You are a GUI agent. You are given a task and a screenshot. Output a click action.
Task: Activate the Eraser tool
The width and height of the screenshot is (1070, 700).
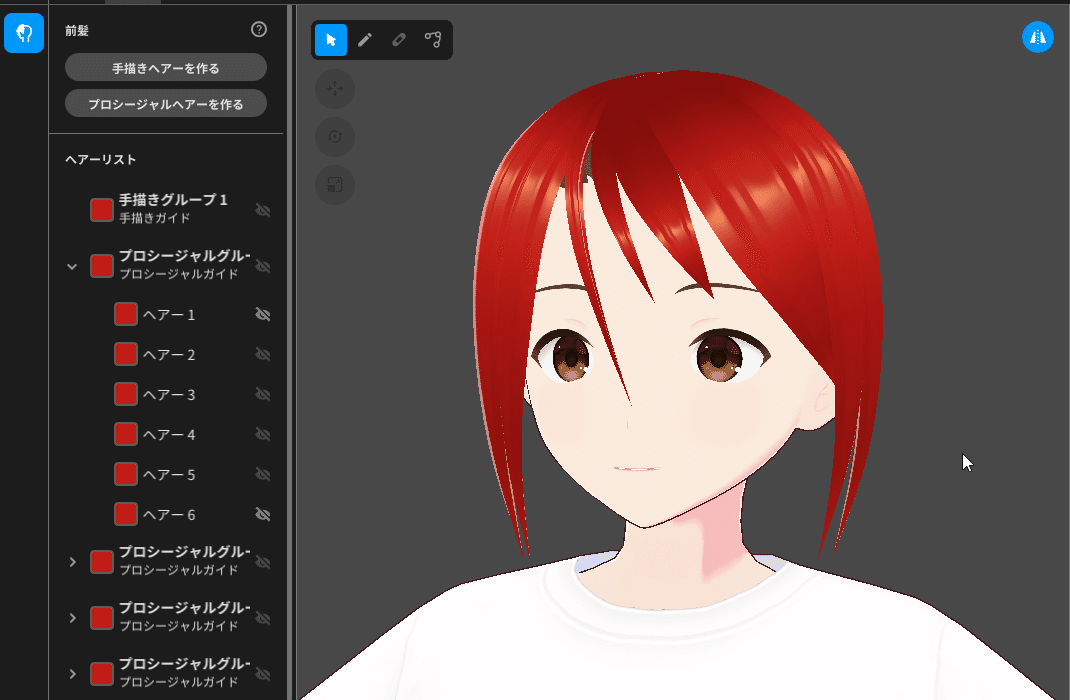pyautogui.click(x=398, y=40)
